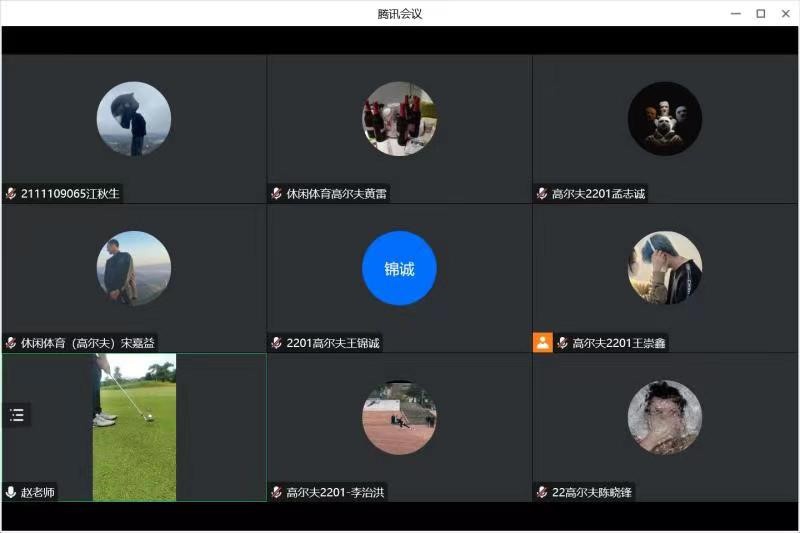This screenshot has width=800, height=533.
Task: Click the muted mic icon beside 高尔夫2201-李治洪
Action: (x=277, y=492)
